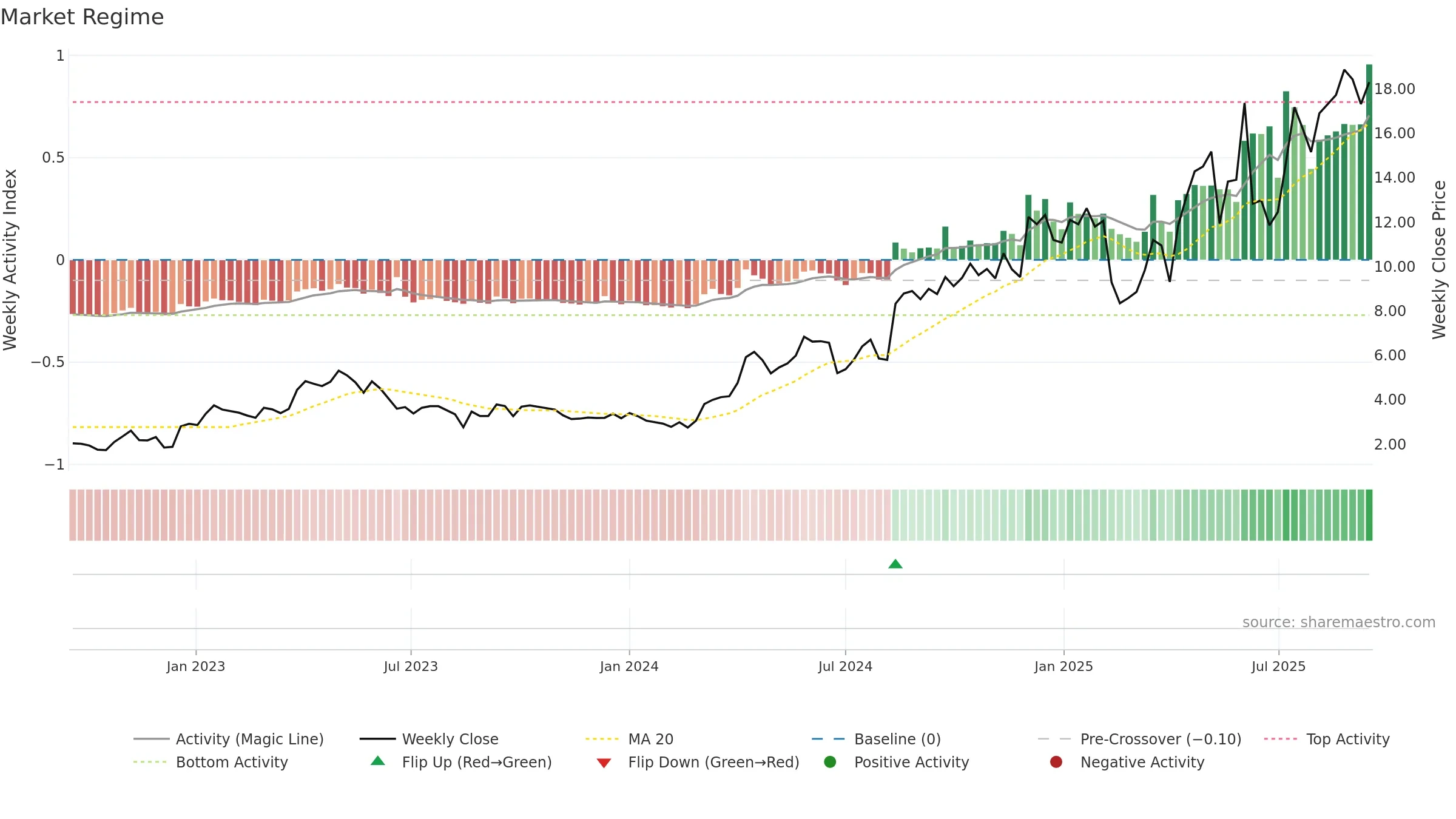This screenshot has width=1456, height=819.
Task: Toggle the Baseline (0) legend entry
Action: (876, 739)
